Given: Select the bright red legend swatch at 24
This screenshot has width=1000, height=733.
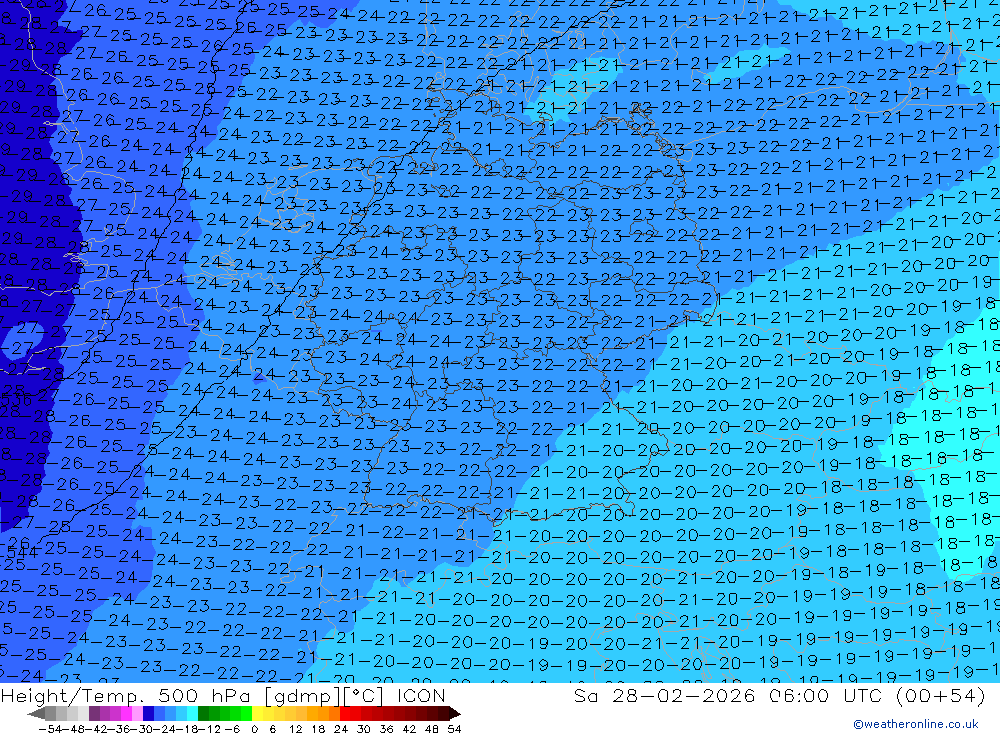Looking at the screenshot, I should click(345, 713).
